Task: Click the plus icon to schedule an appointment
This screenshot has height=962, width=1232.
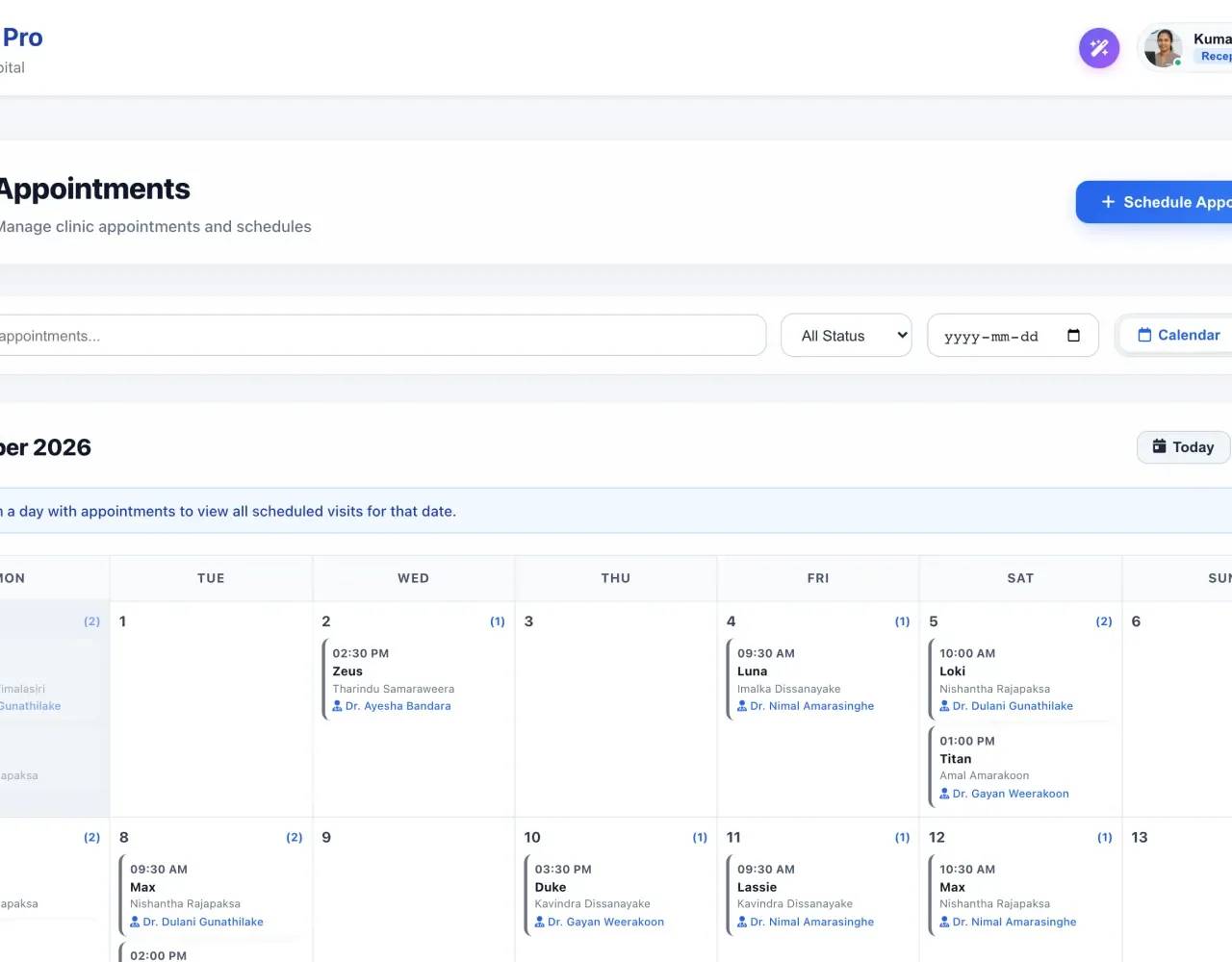Action: pos(1108,202)
